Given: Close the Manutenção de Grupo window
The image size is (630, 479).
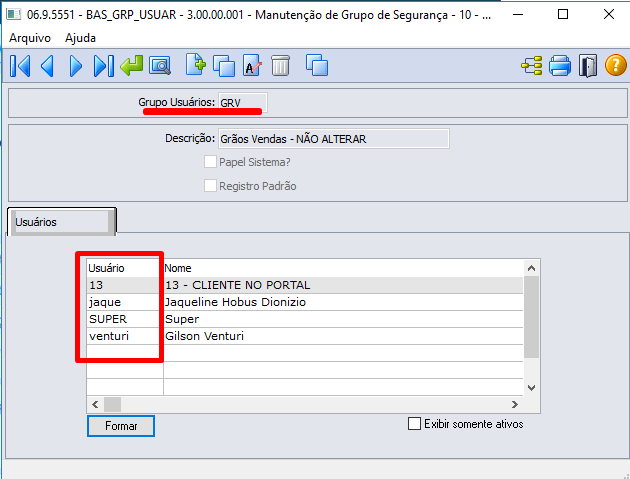Looking at the screenshot, I should point(609,14).
